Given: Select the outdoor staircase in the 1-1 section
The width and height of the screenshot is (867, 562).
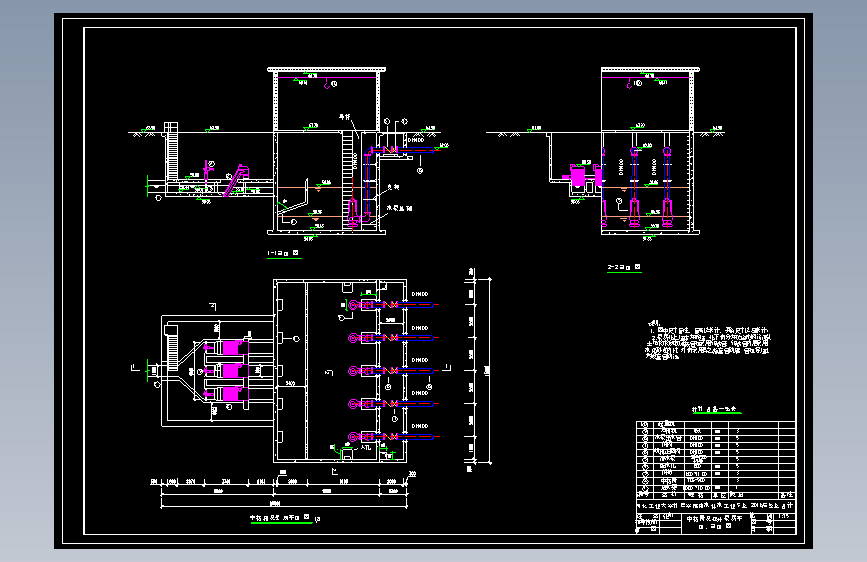Looking at the screenshot, I should 172,151.
